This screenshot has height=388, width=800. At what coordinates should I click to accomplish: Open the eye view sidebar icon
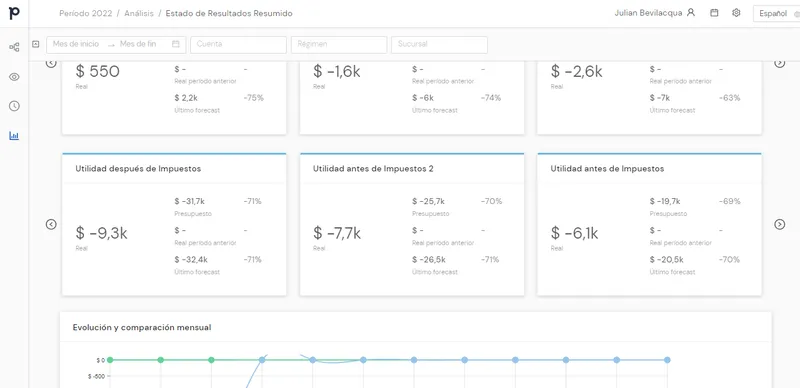[x=14, y=77]
